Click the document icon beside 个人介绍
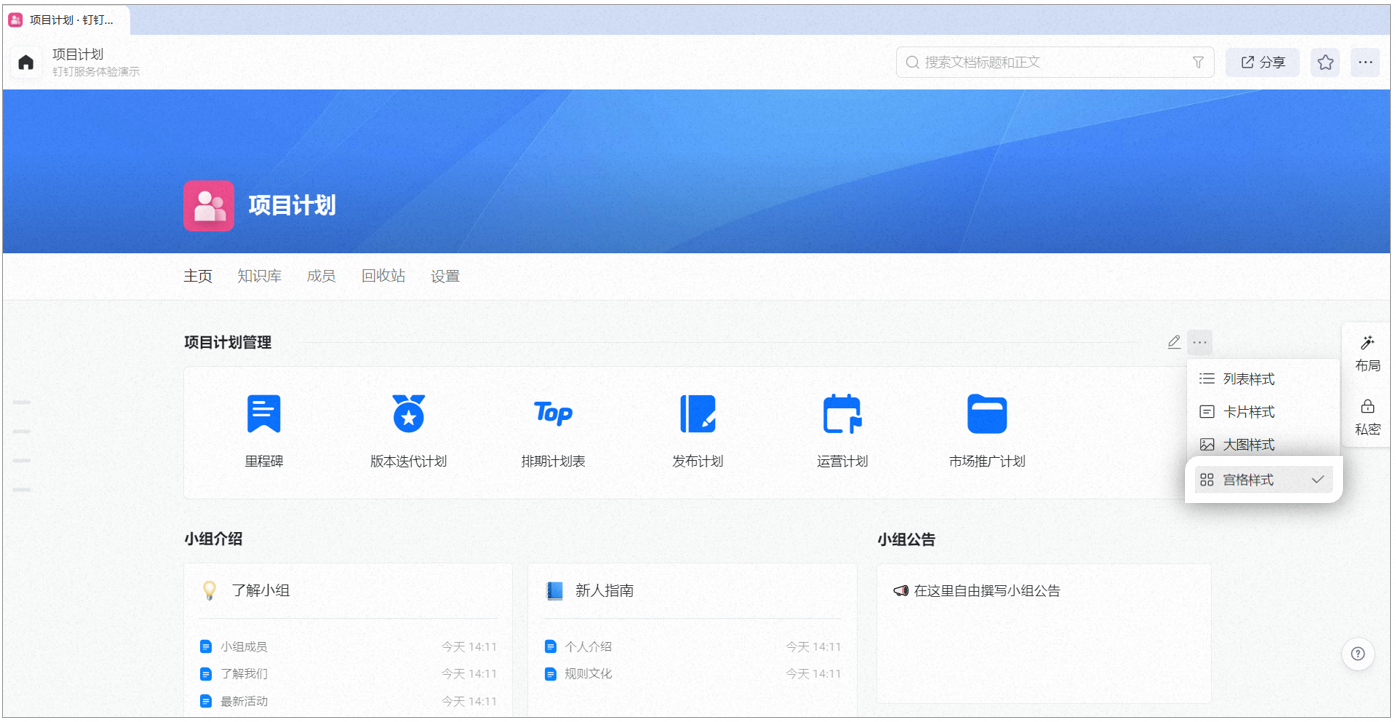Viewport: 1396px width, 722px height. (x=550, y=647)
